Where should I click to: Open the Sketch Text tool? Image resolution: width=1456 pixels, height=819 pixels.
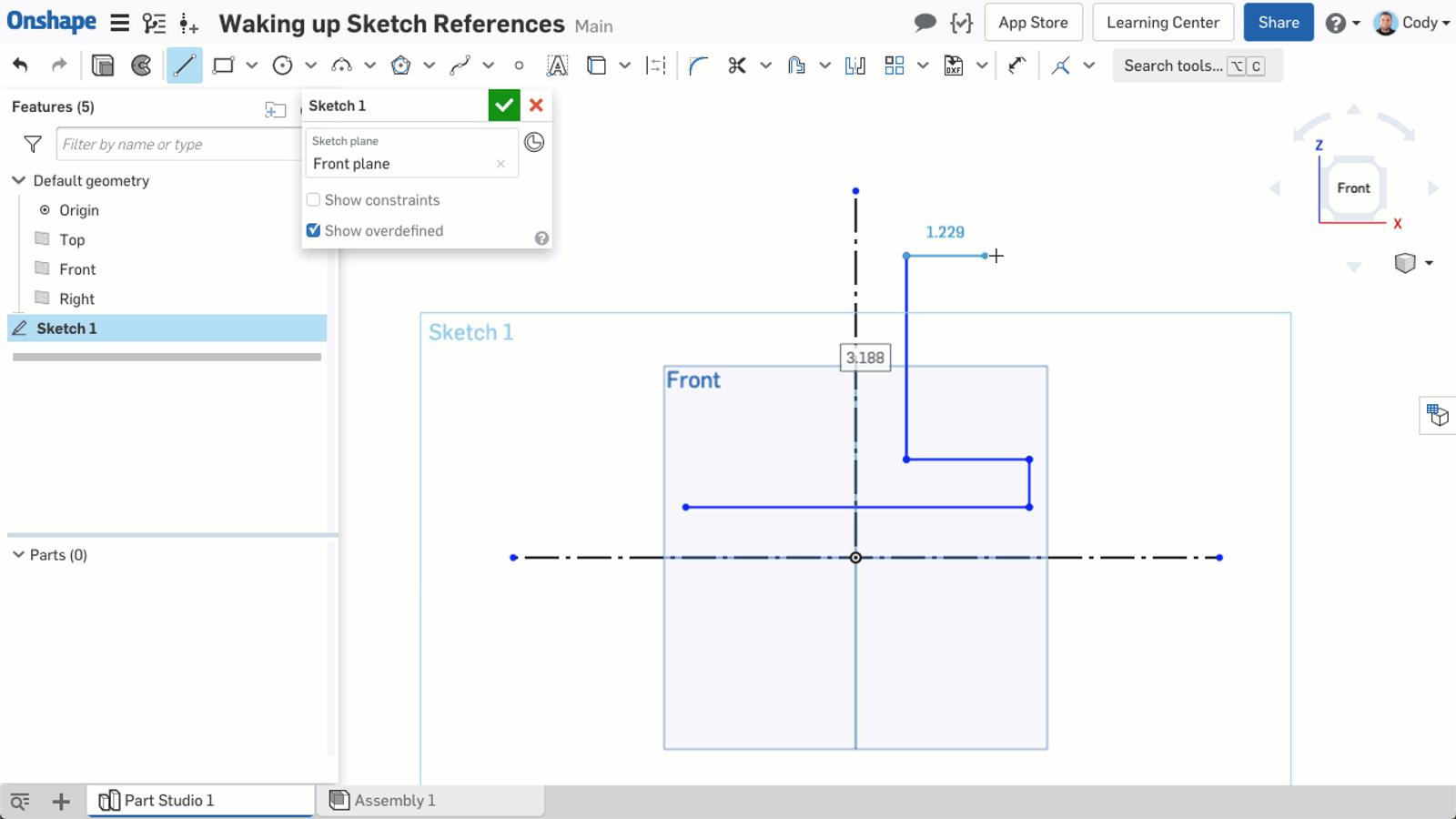556,65
